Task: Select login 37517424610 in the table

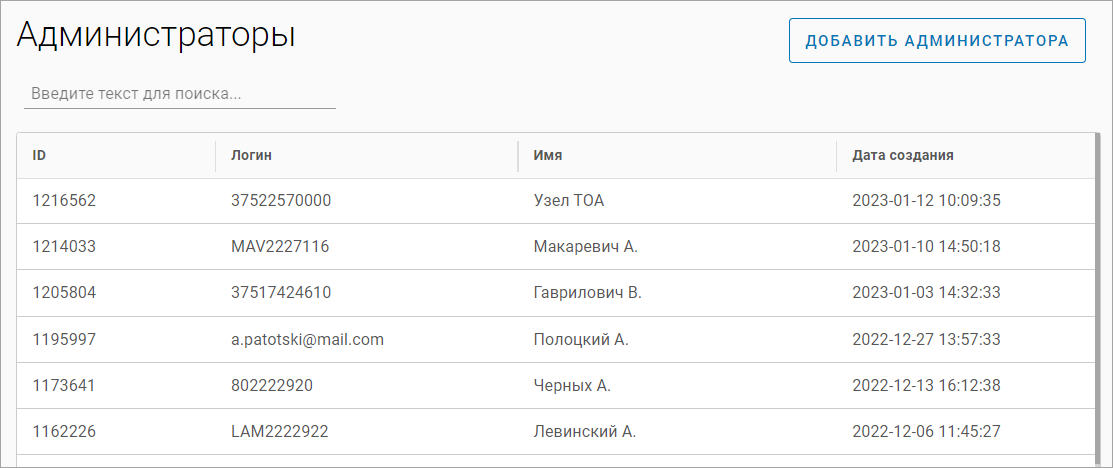Action: point(280,293)
